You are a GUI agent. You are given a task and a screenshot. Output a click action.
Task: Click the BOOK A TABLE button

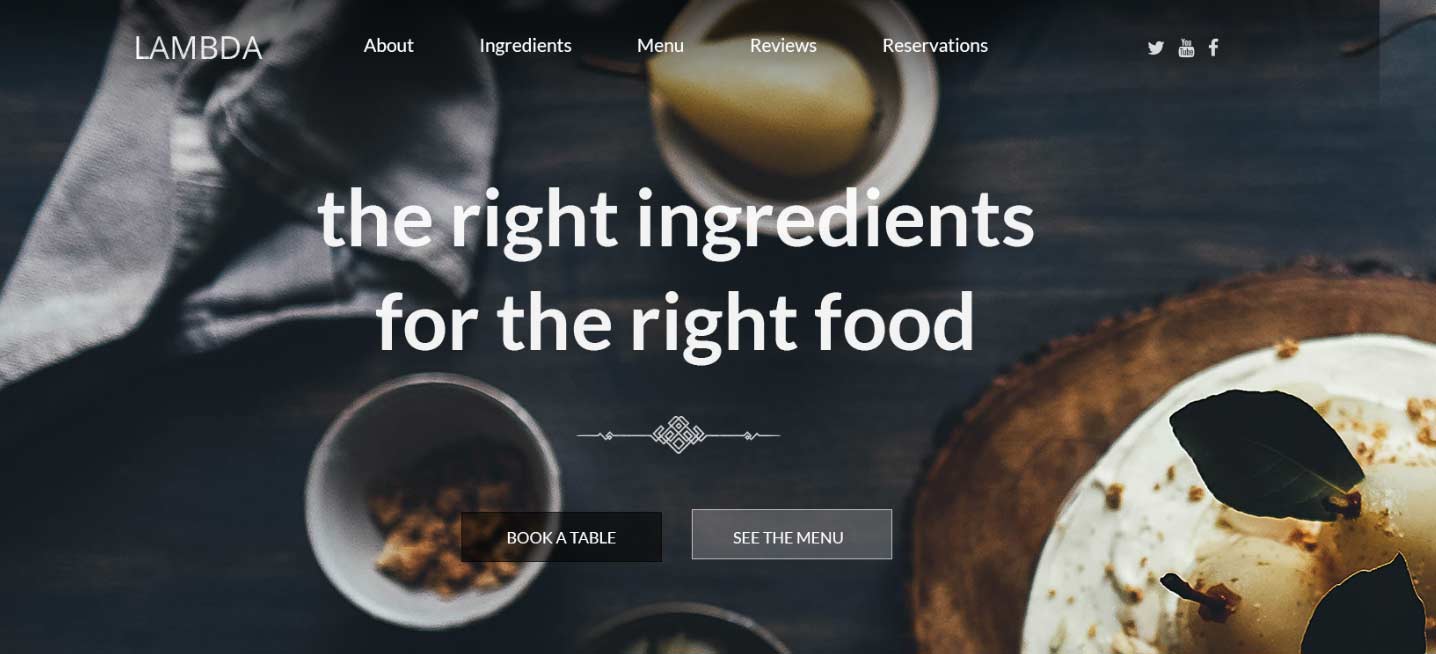click(x=561, y=537)
